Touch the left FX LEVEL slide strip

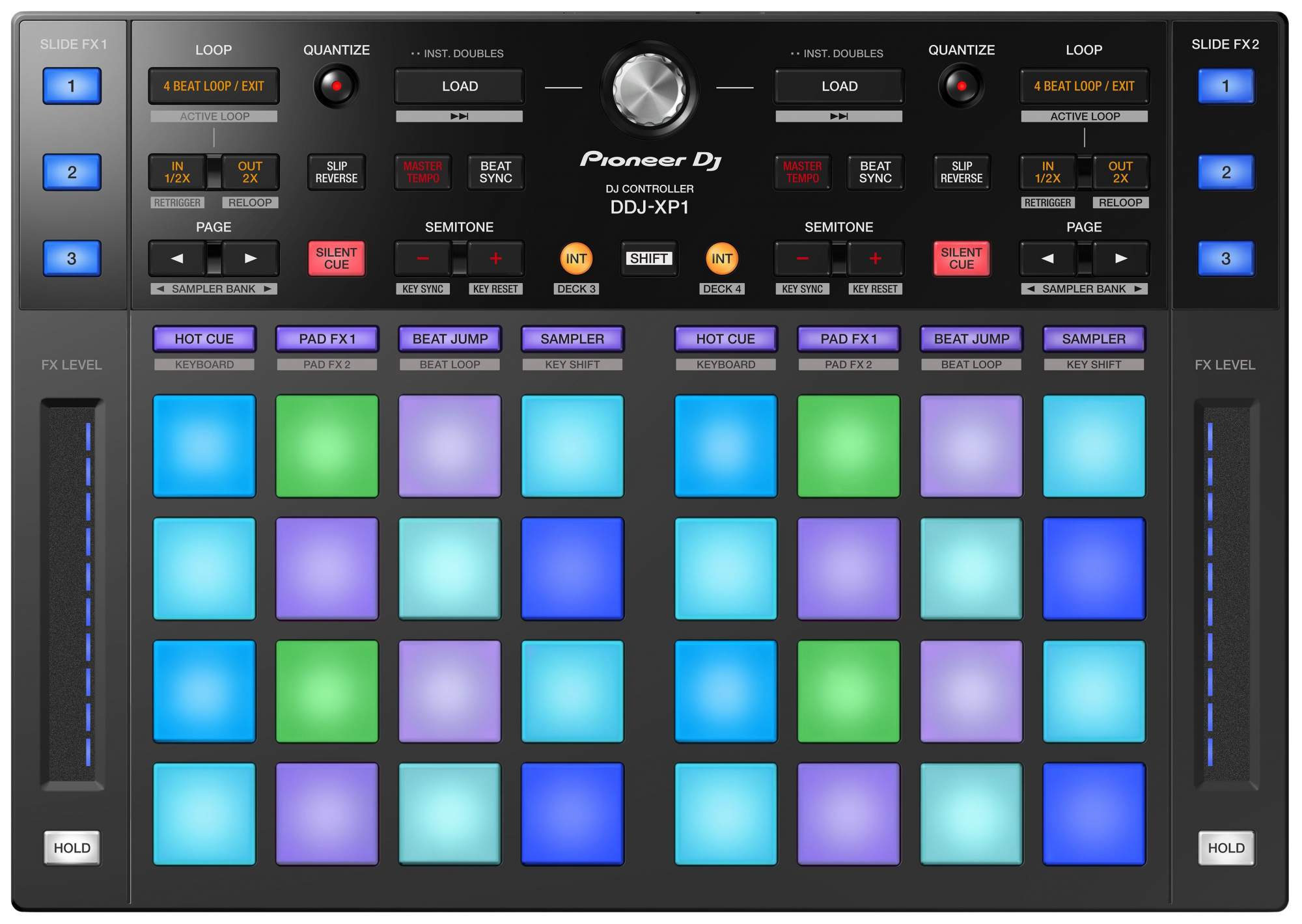[72, 593]
